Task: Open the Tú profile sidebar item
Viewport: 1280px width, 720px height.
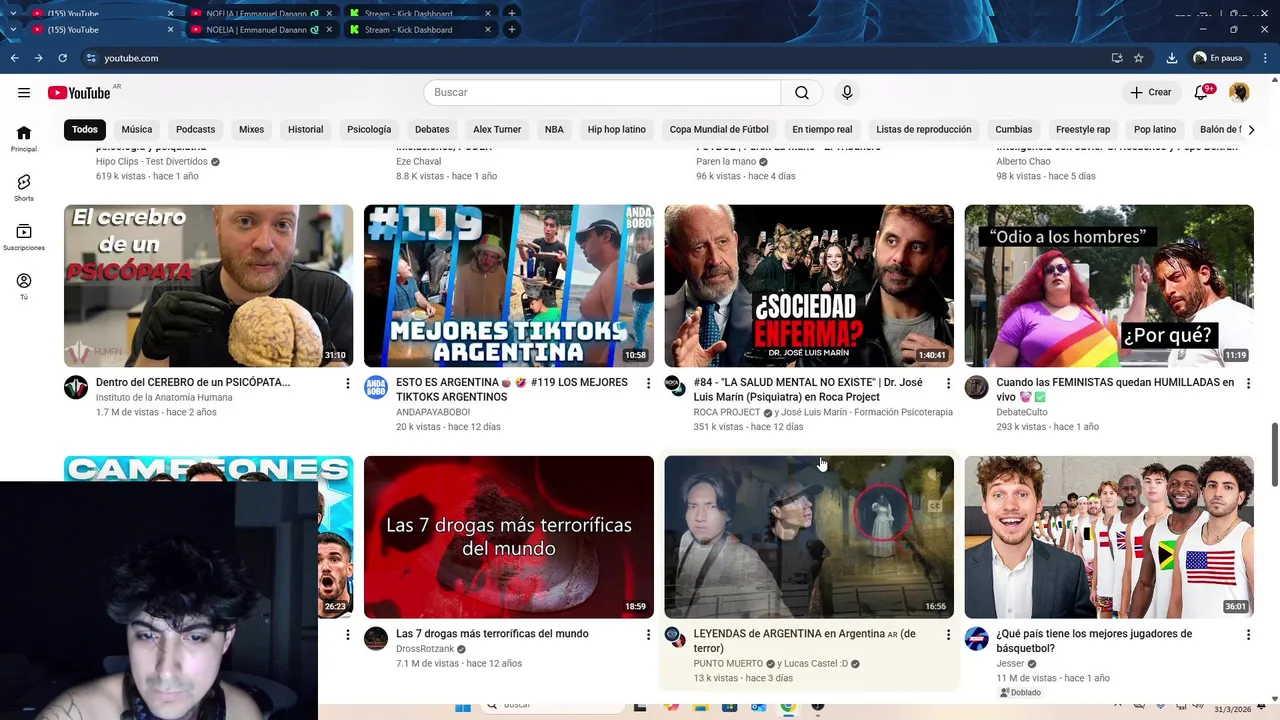Action: (24, 286)
